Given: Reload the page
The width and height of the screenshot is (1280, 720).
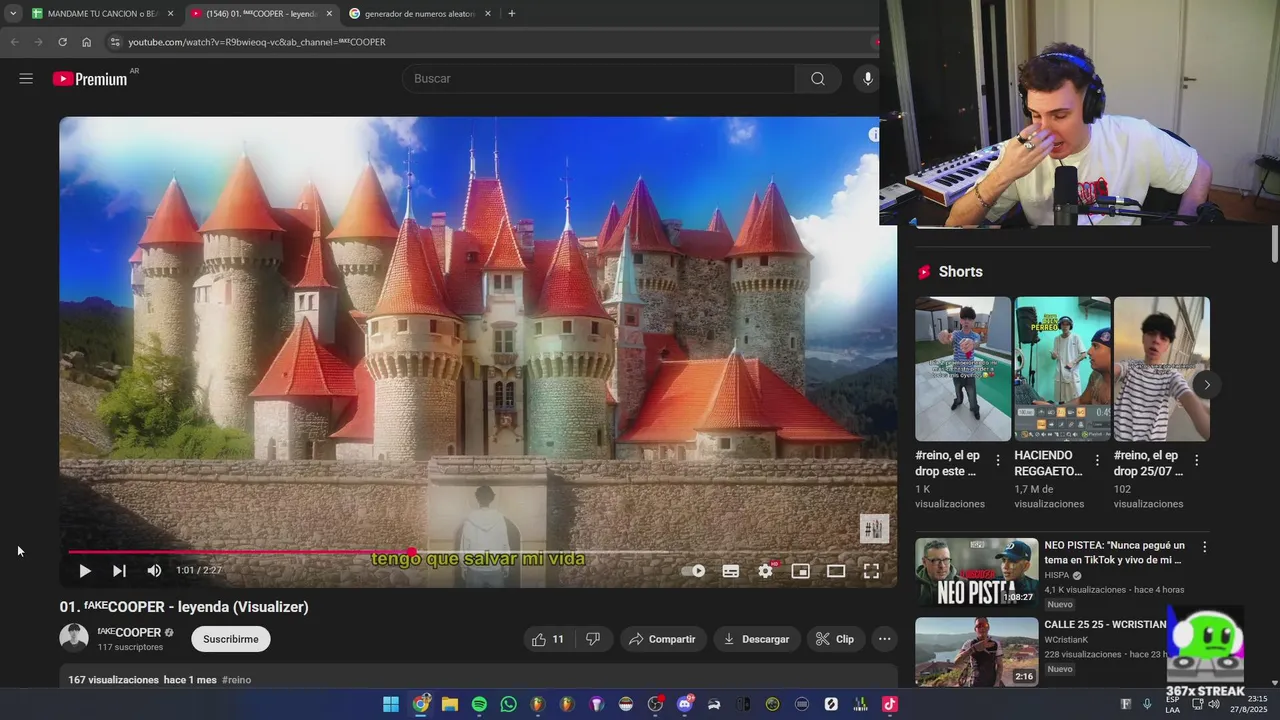Looking at the screenshot, I should pos(62,42).
